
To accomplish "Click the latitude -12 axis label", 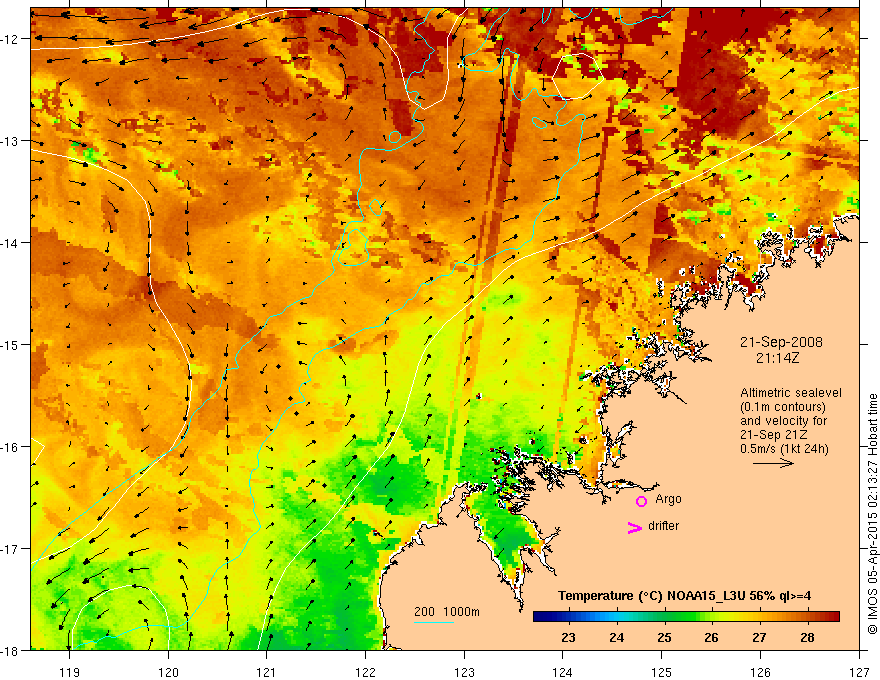I will 10,39.
